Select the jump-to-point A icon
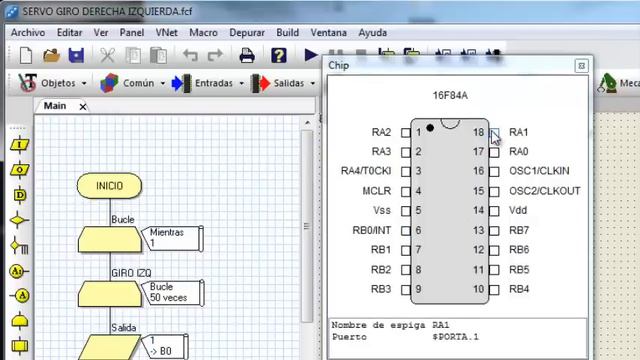Screen dimensions: 640x360 pyautogui.click(x=20, y=296)
